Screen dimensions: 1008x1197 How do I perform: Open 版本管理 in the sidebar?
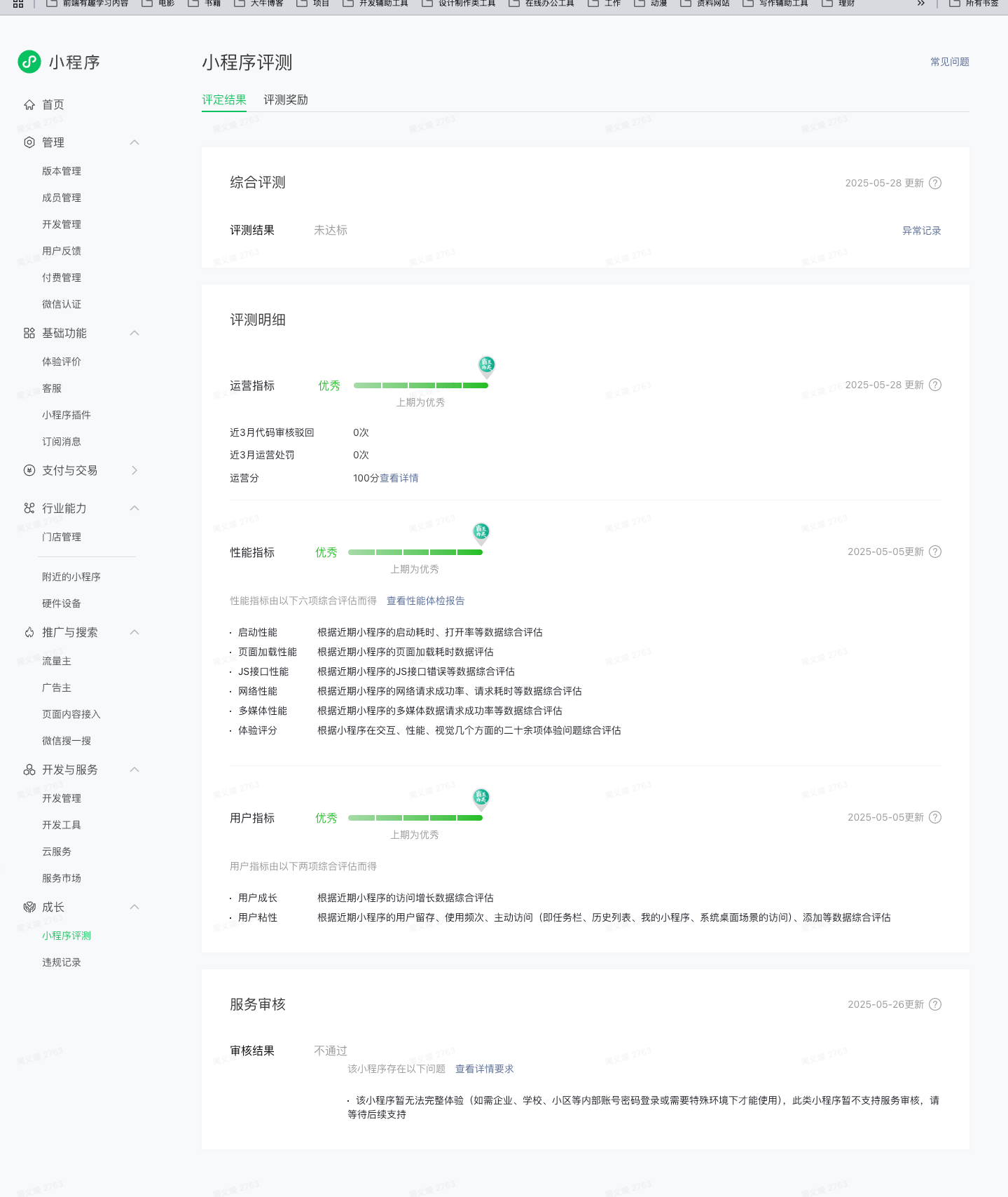pos(62,171)
